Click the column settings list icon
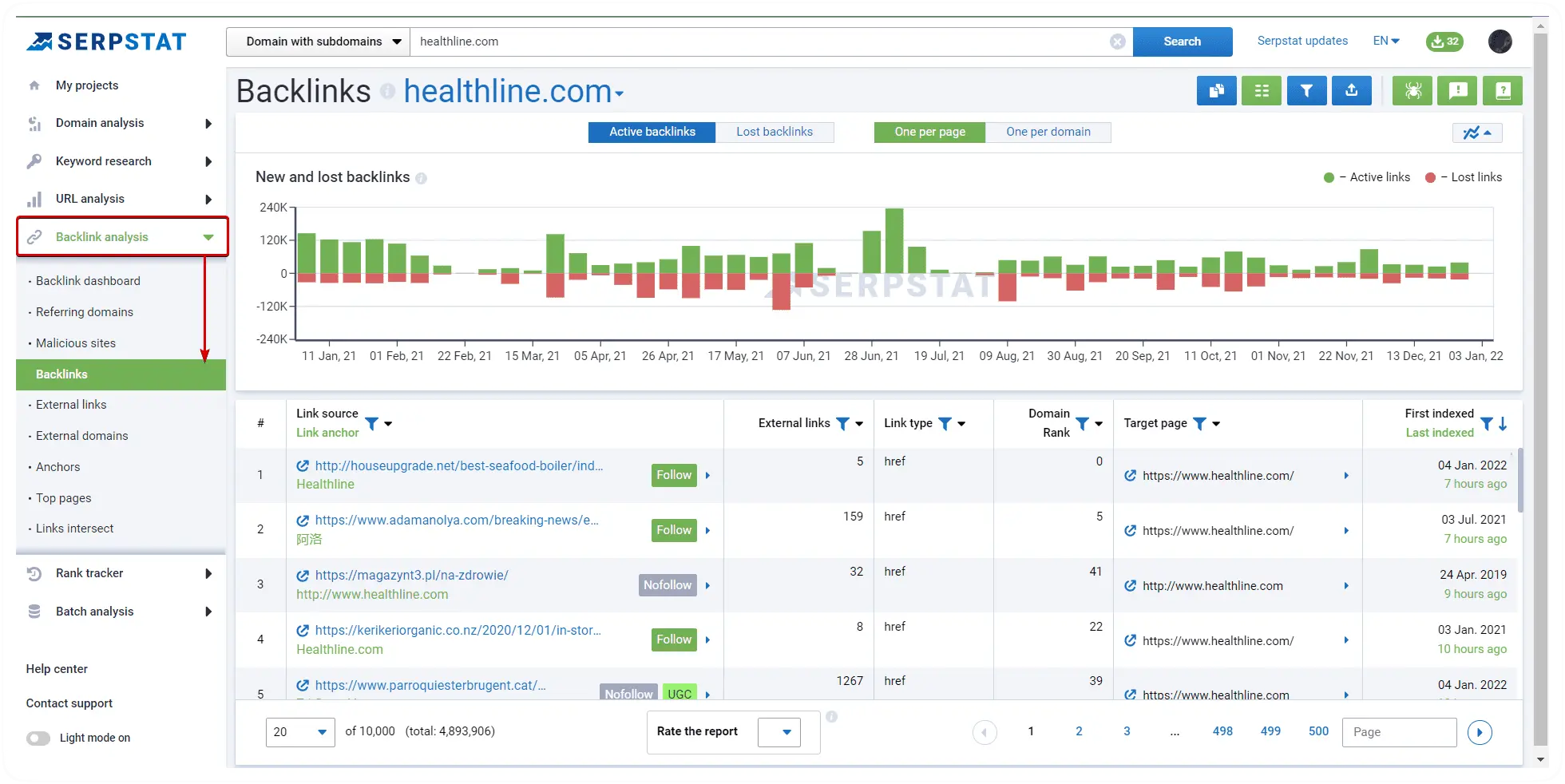The width and height of the screenshot is (1565, 784). (x=1262, y=90)
